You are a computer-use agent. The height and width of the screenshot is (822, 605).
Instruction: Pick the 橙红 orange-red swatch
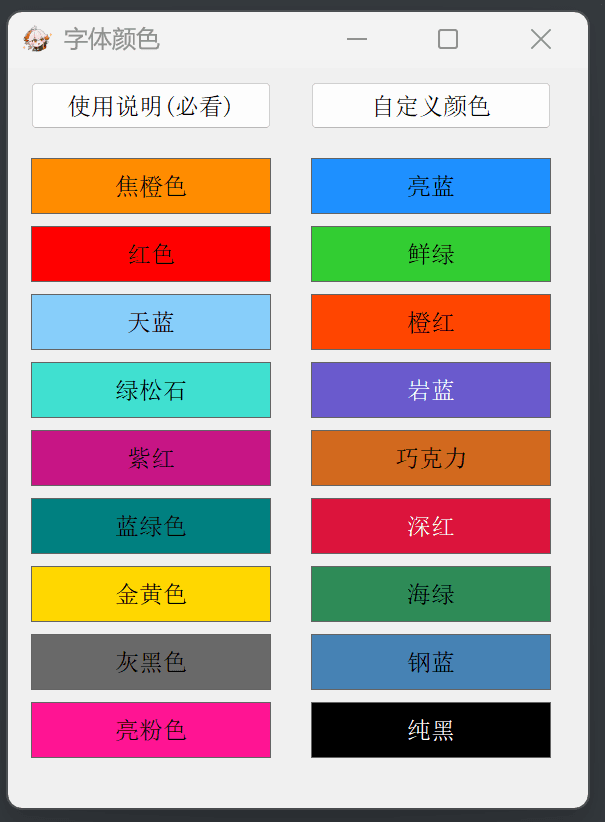pos(431,322)
